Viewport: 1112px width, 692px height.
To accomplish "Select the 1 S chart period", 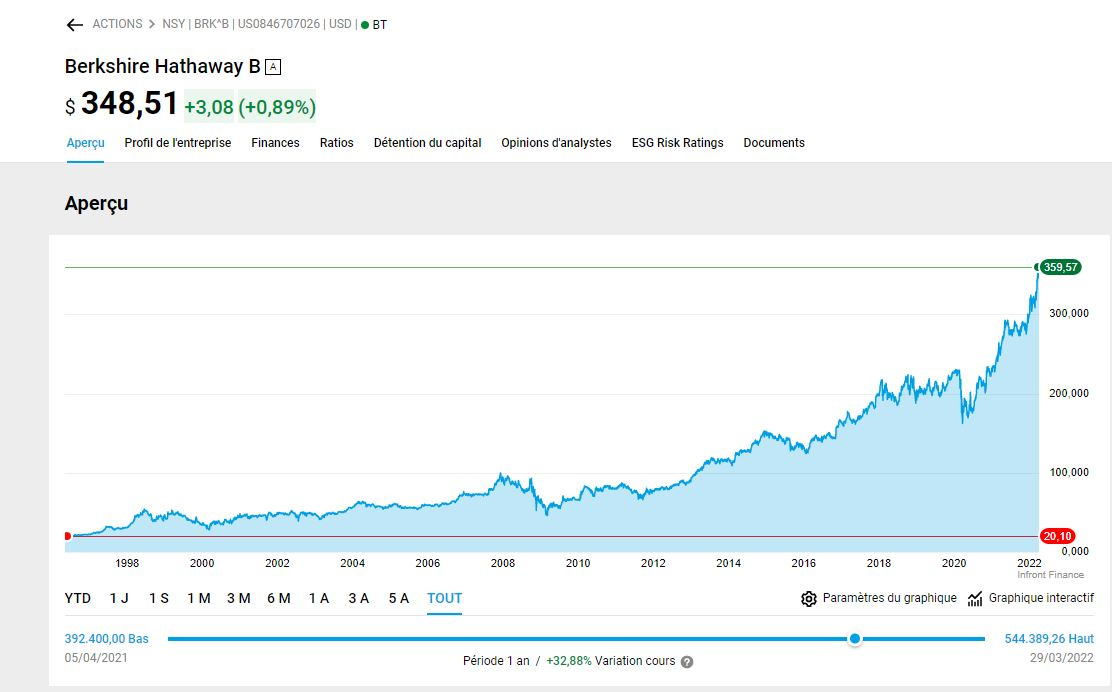I will (x=159, y=598).
